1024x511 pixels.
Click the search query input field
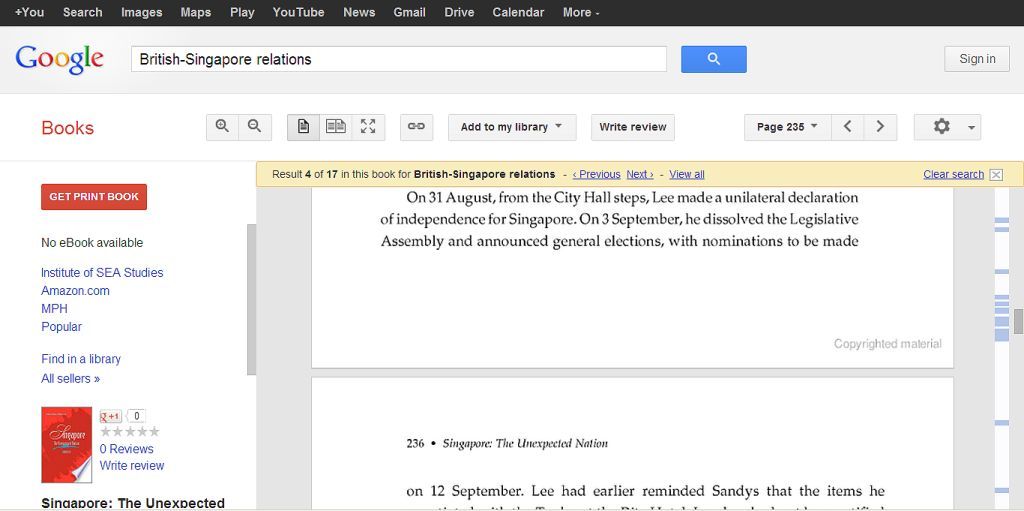[399, 59]
